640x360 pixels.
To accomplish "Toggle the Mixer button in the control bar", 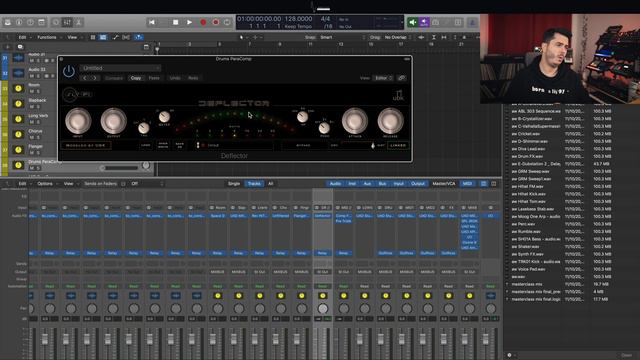I will click(x=67, y=22).
